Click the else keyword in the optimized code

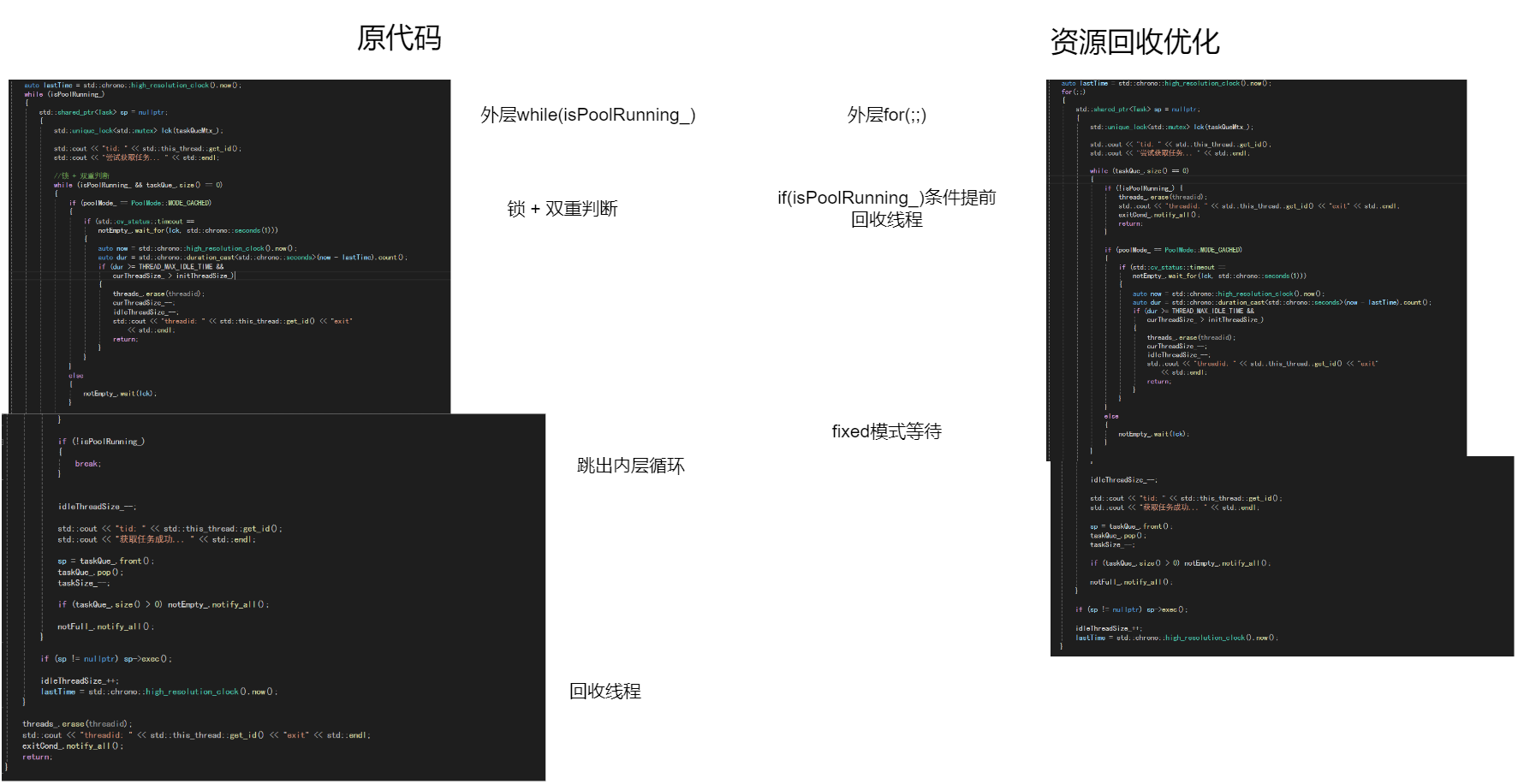point(1111,416)
